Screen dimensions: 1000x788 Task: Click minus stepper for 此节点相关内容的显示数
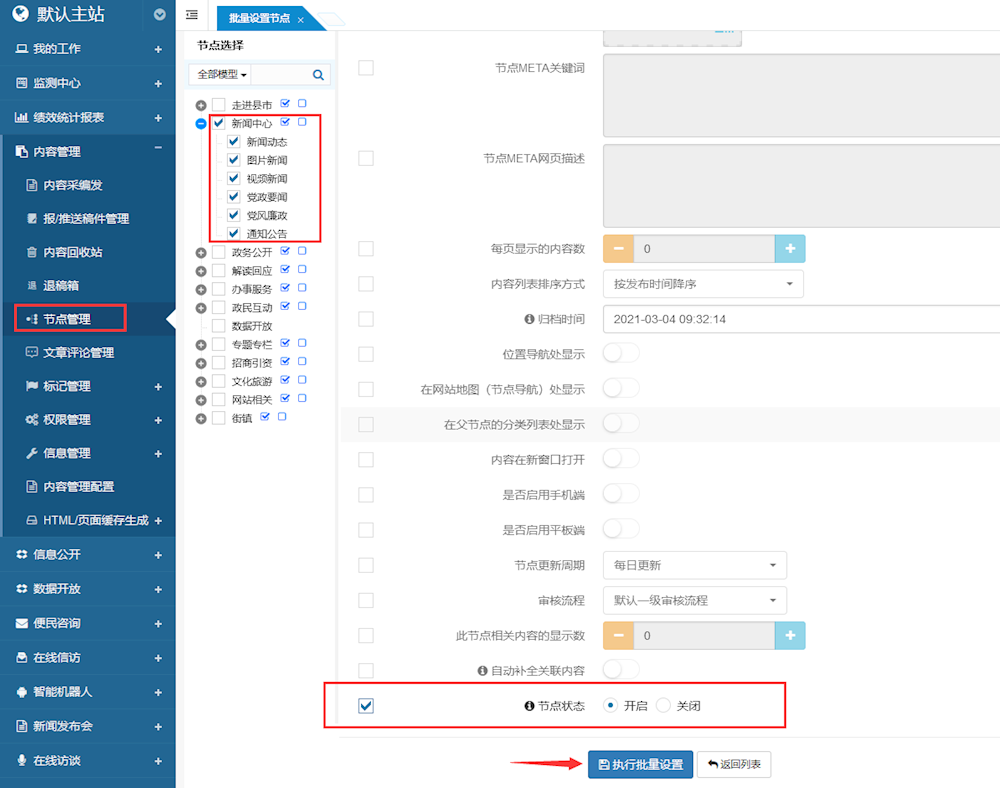pos(619,635)
